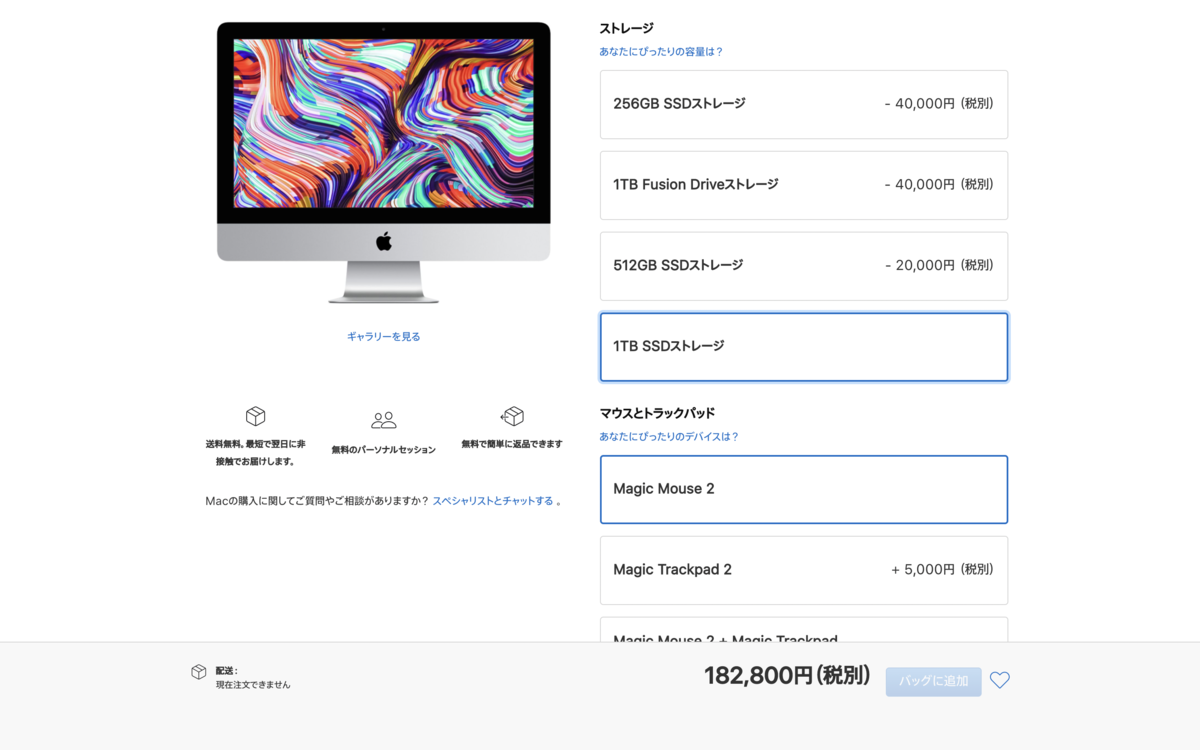Click the easy returns box icon
This screenshot has height=750, width=1200.
[x=512, y=416]
